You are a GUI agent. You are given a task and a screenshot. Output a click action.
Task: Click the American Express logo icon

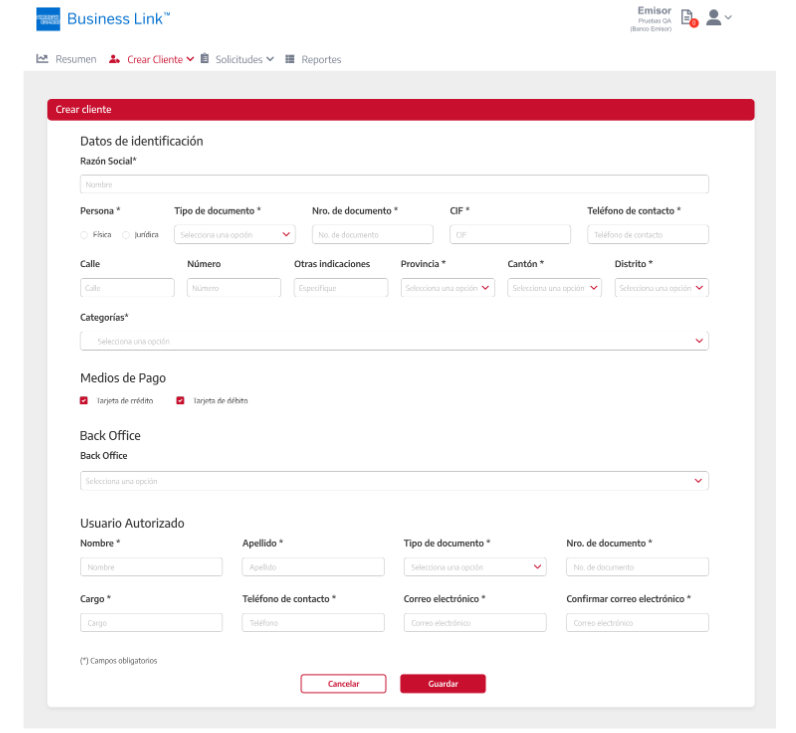coord(48,19)
